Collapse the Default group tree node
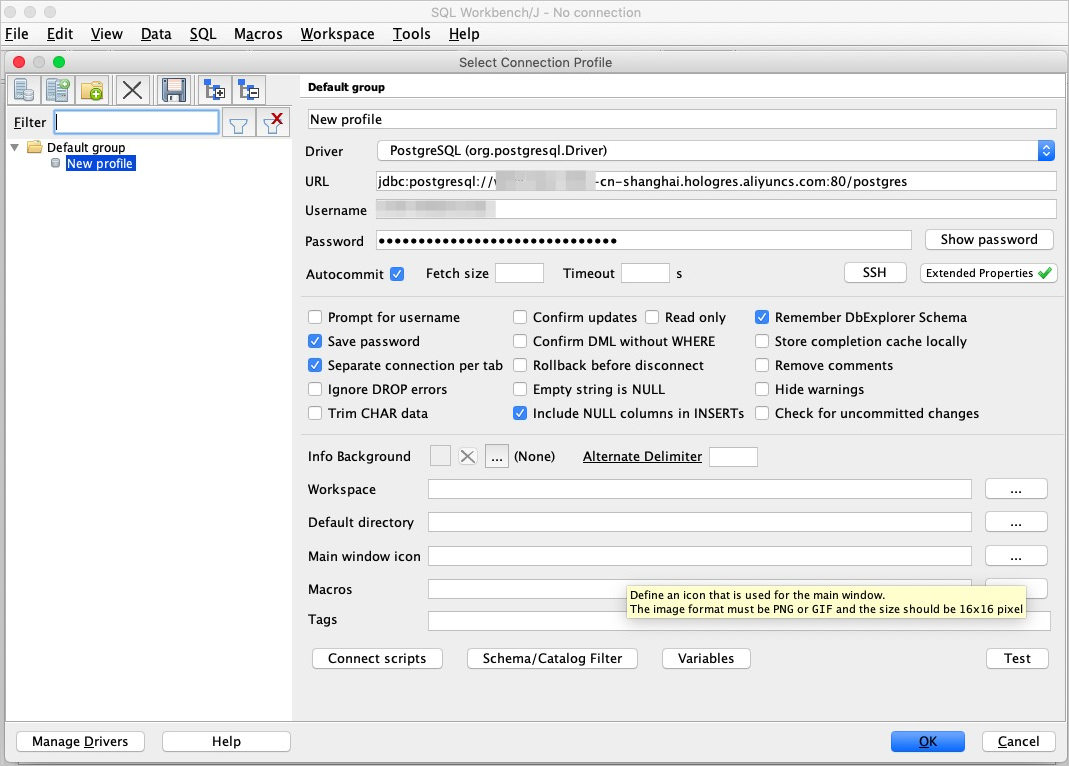The height and width of the screenshot is (766, 1069). pyautogui.click(x=15, y=147)
